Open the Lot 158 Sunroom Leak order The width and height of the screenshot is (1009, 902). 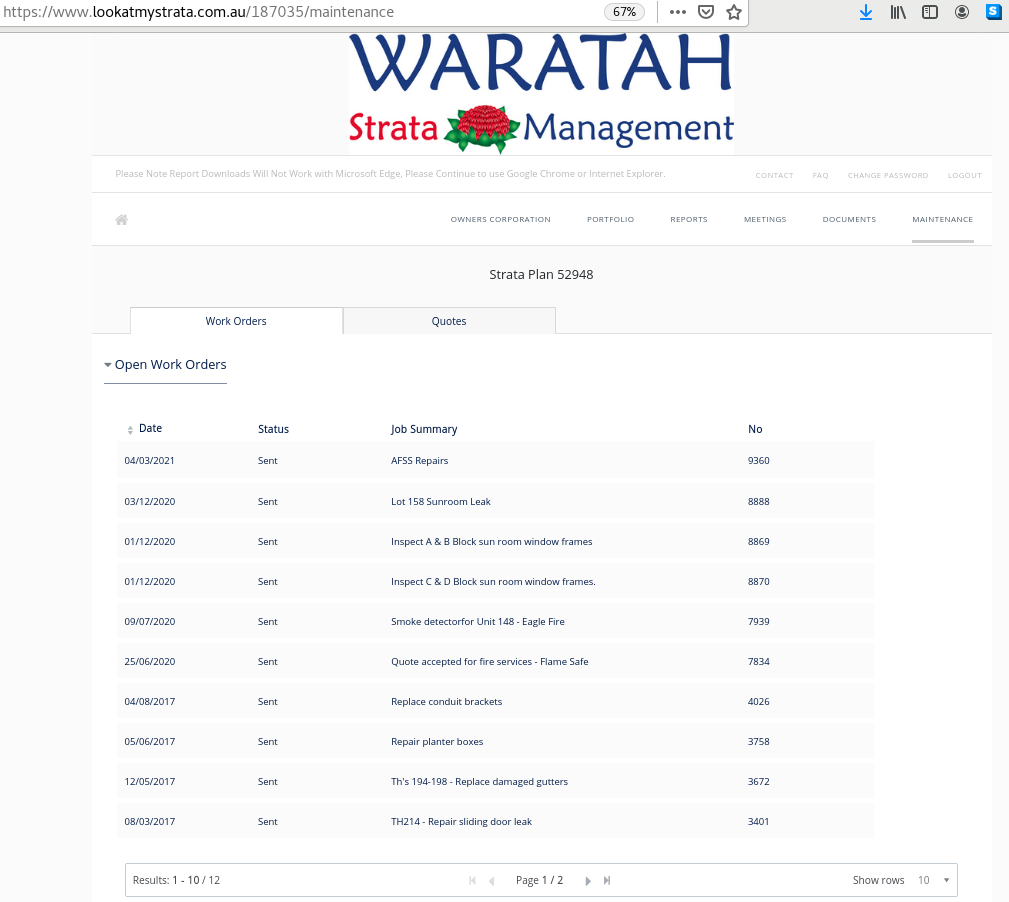click(x=441, y=502)
